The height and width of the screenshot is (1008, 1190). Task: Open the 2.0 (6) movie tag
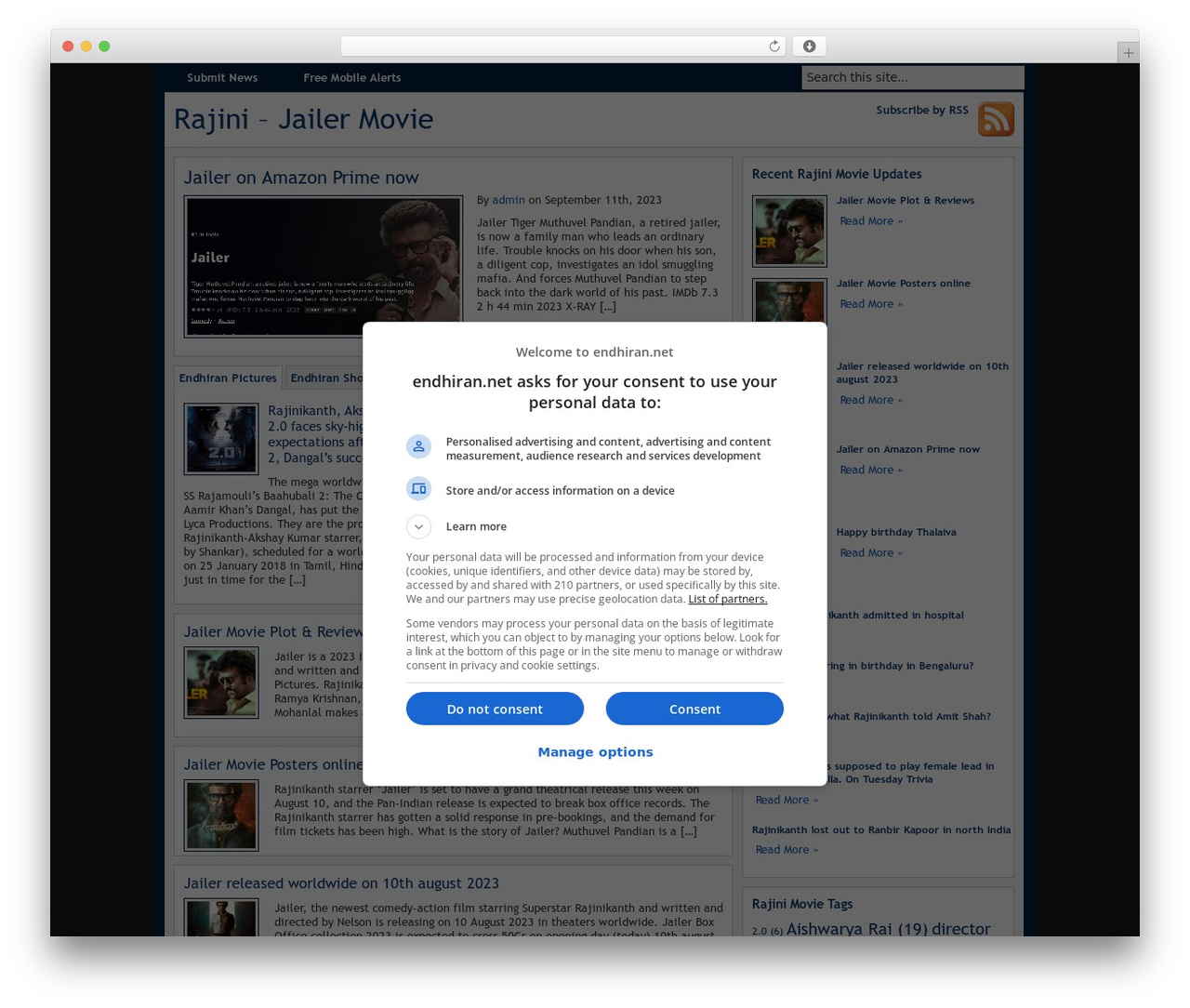point(767,931)
